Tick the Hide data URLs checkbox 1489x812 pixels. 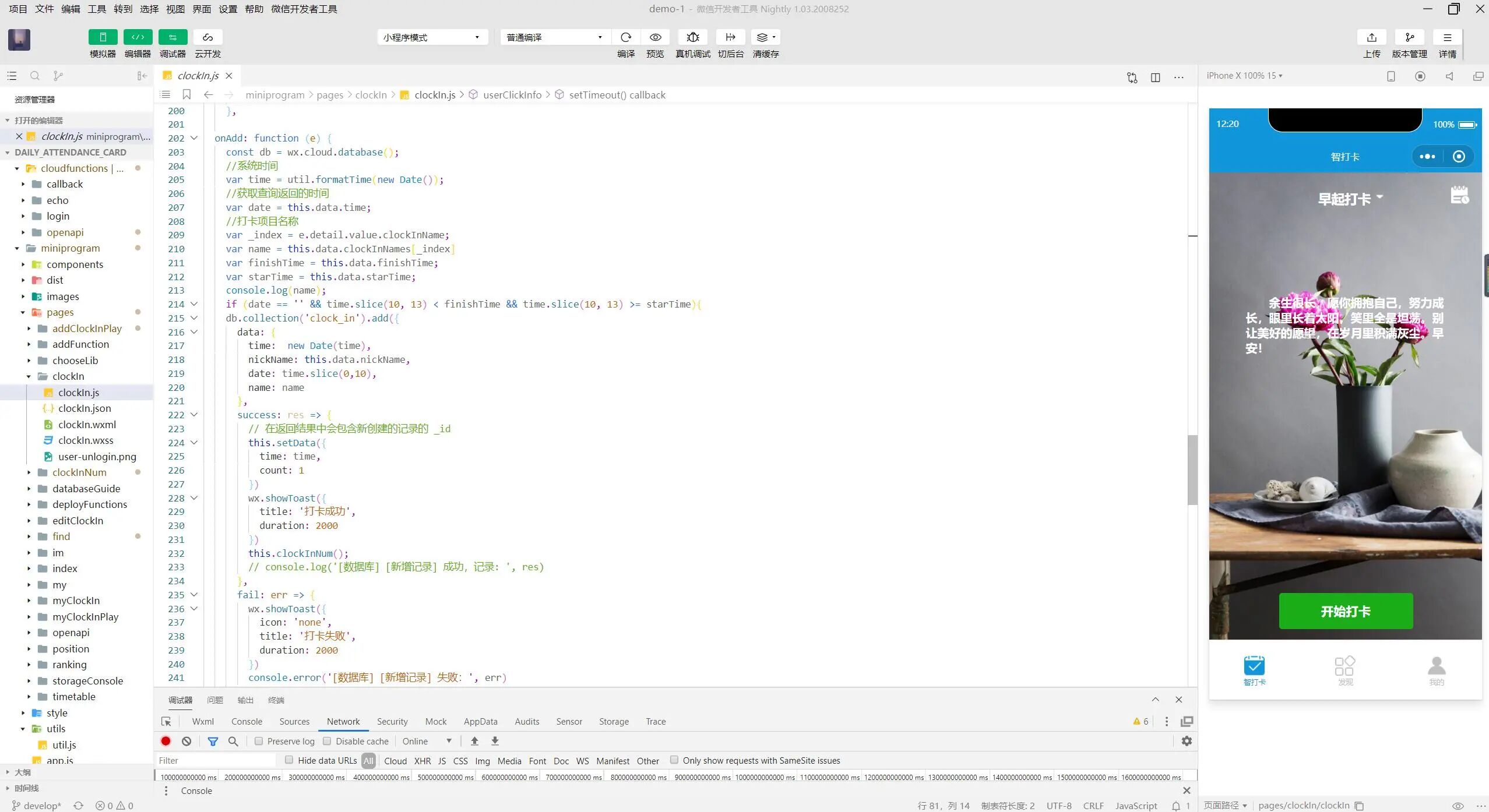289,760
